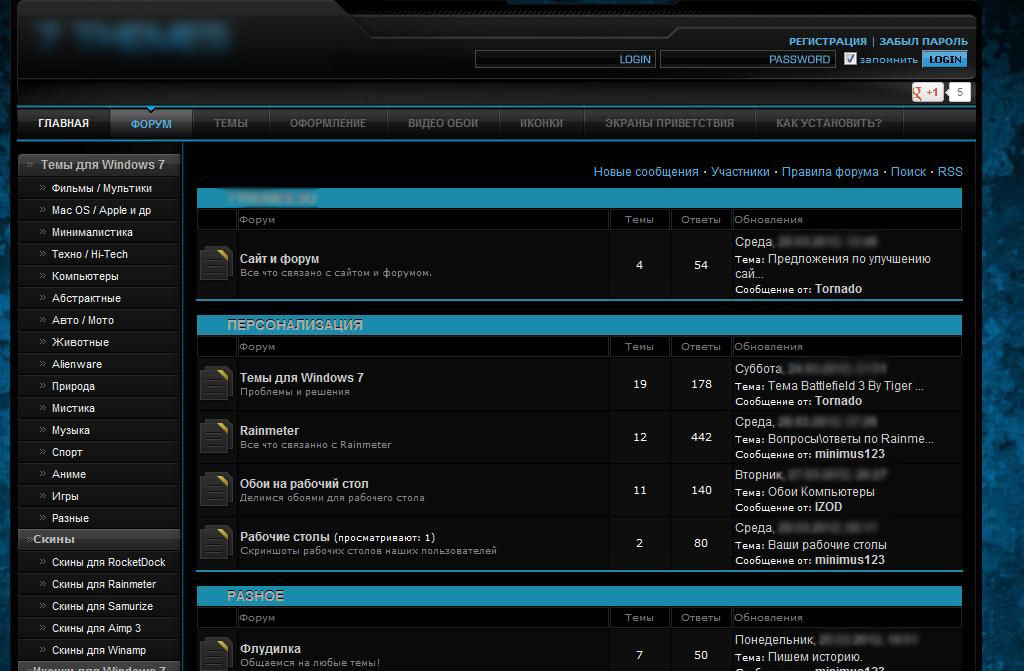Image resolution: width=1024 pixels, height=671 pixels.
Task: Click the Google +1 button icon
Action: tap(927, 92)
